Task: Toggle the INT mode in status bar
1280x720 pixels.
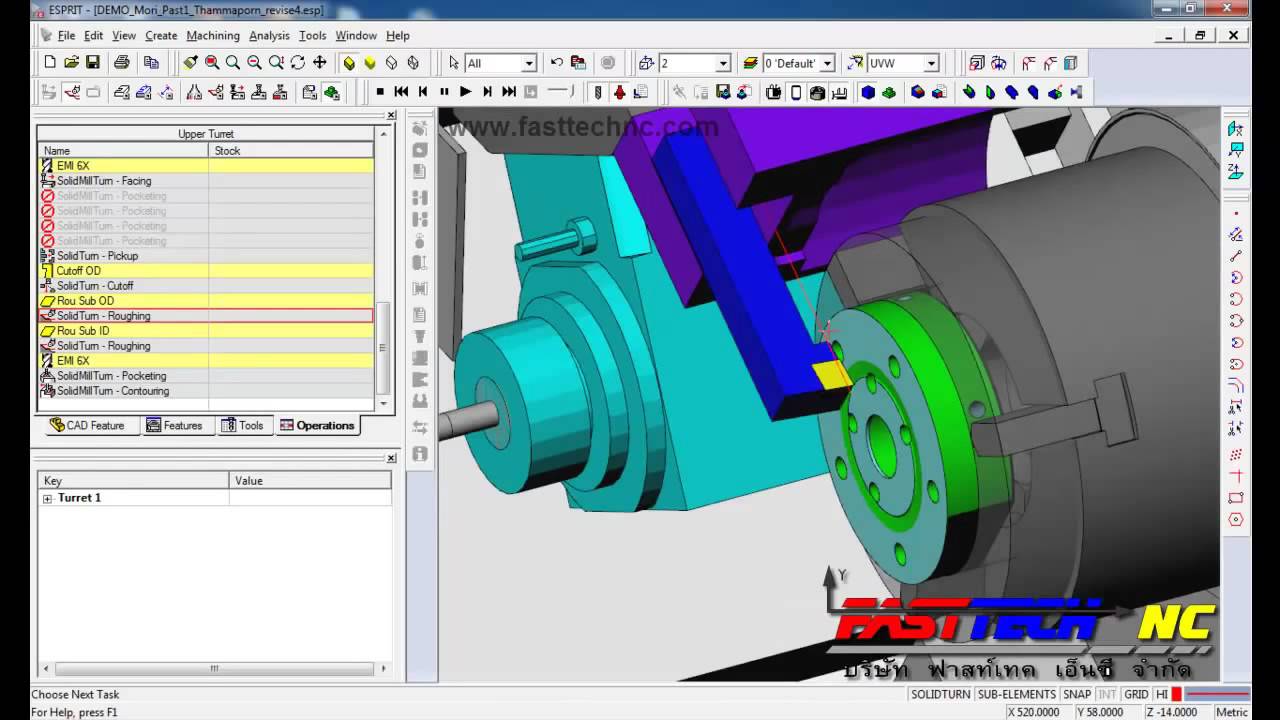Action: pos(1107,694)
